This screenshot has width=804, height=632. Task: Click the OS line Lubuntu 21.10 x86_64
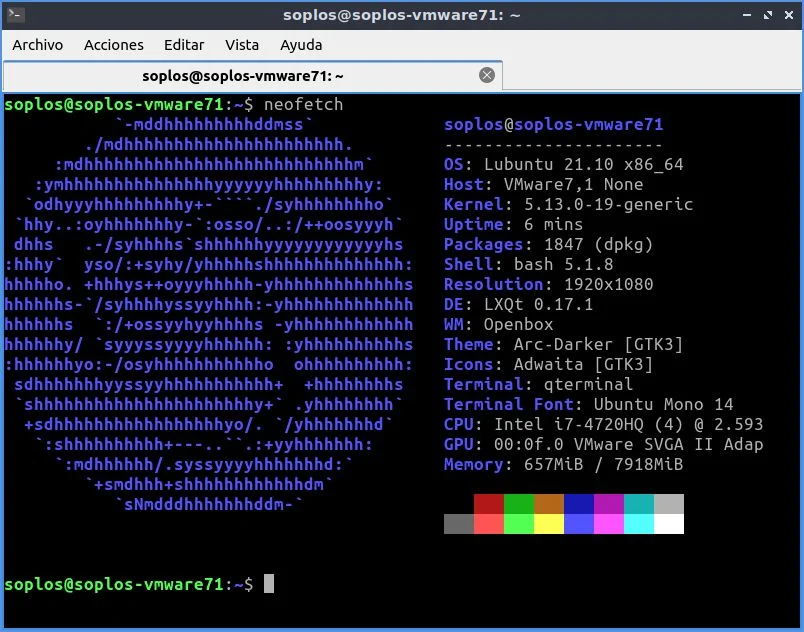click(564, 165)
